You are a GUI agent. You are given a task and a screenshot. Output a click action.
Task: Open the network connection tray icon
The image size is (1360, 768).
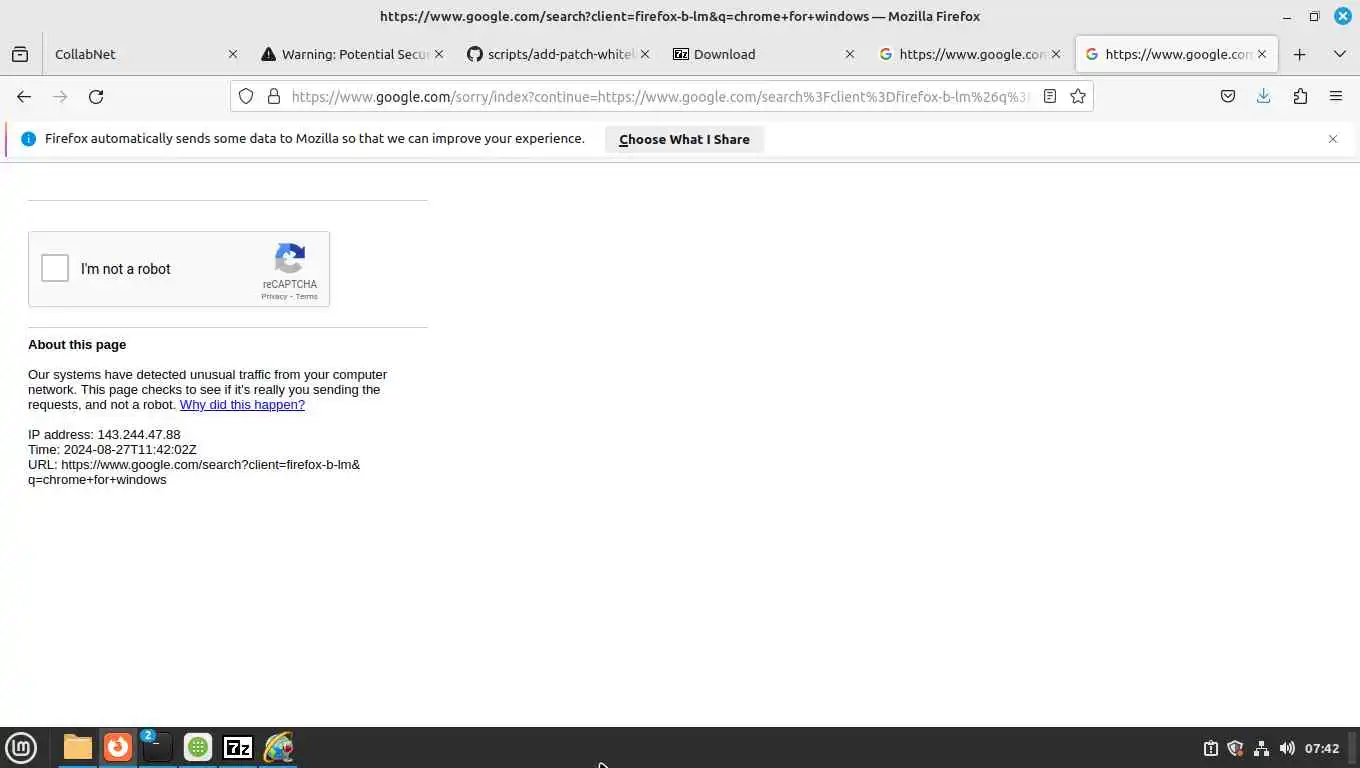point(1261,748)
